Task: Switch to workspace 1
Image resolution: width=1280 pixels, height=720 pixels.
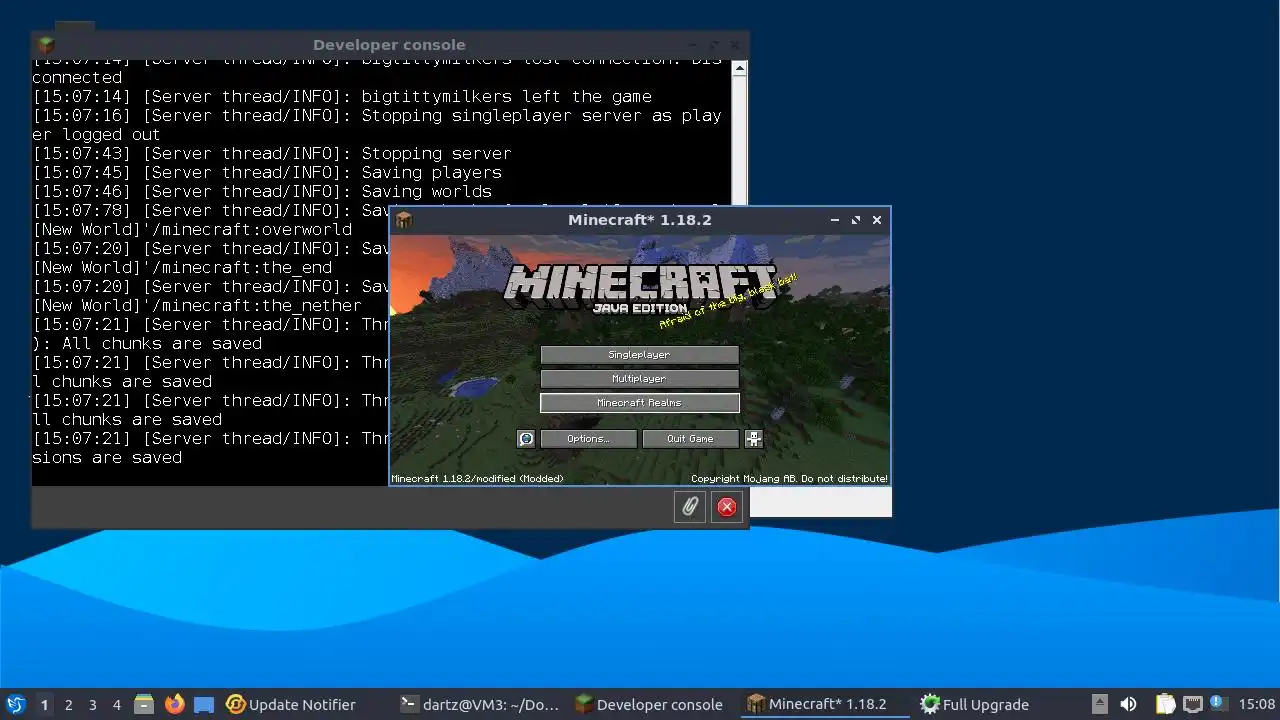Action: 44,704
